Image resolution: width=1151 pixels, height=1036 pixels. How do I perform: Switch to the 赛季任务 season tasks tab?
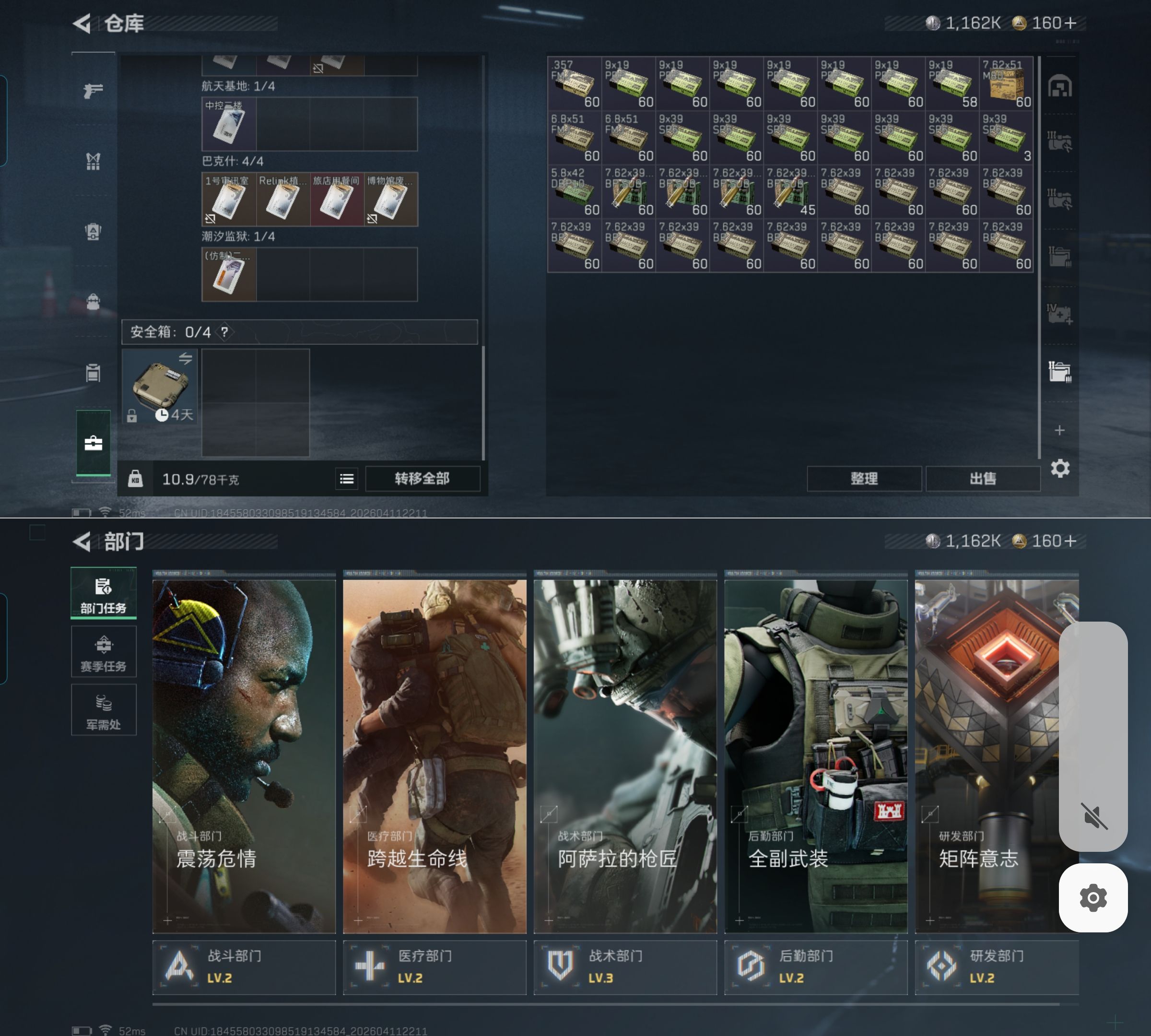tap(104, 652)
